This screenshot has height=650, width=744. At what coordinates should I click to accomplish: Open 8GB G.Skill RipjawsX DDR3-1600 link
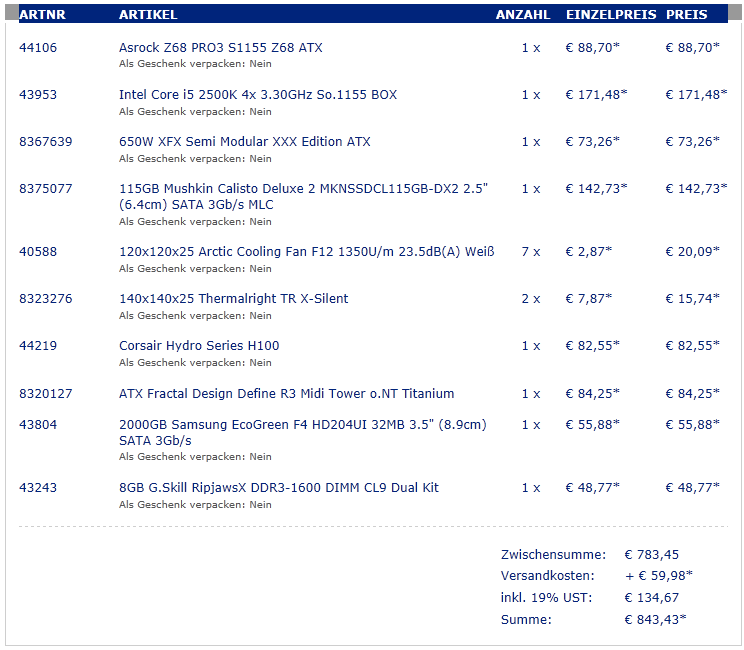[x=279, y=487]
